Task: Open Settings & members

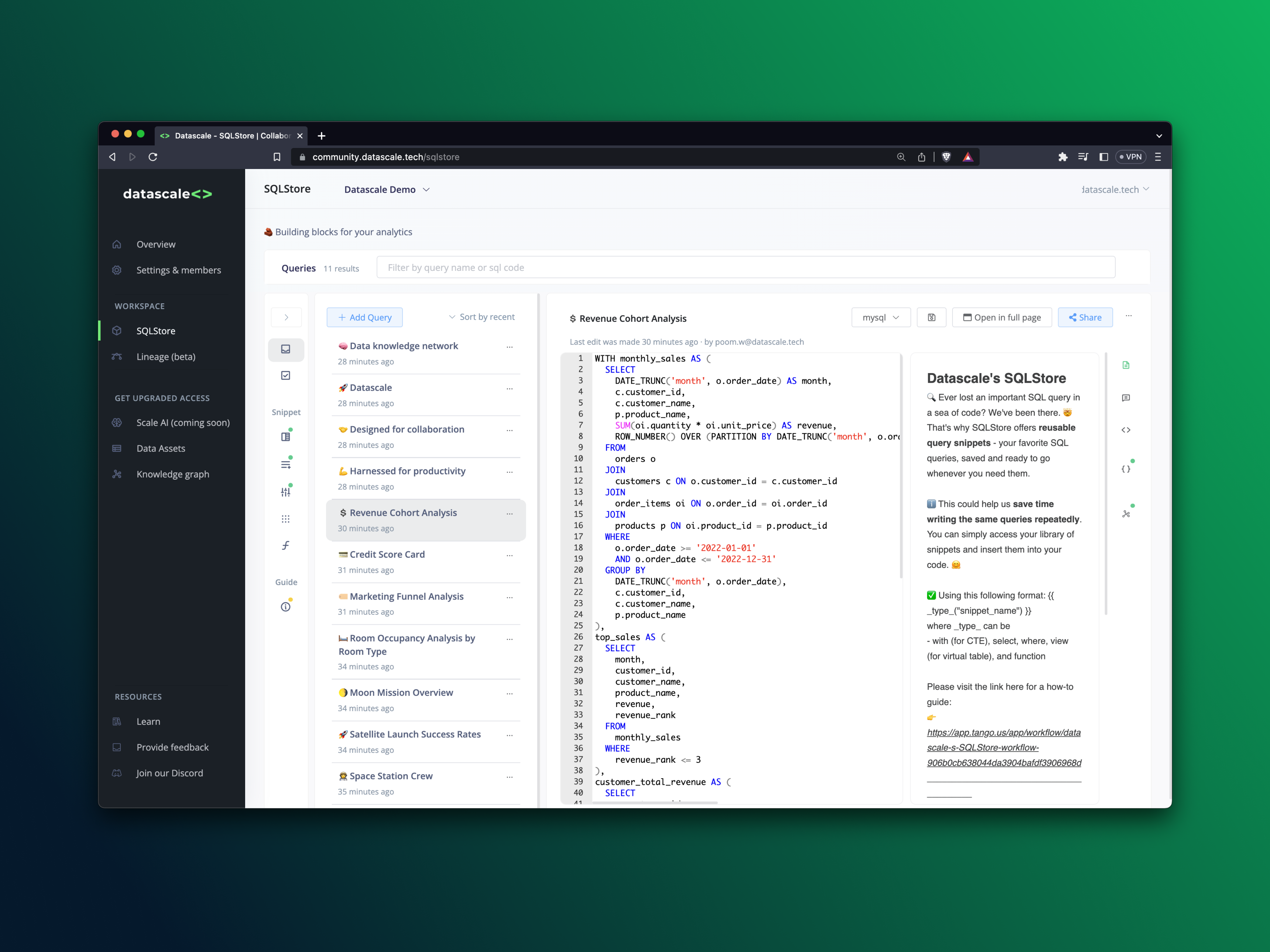Action: coord(179,270)
